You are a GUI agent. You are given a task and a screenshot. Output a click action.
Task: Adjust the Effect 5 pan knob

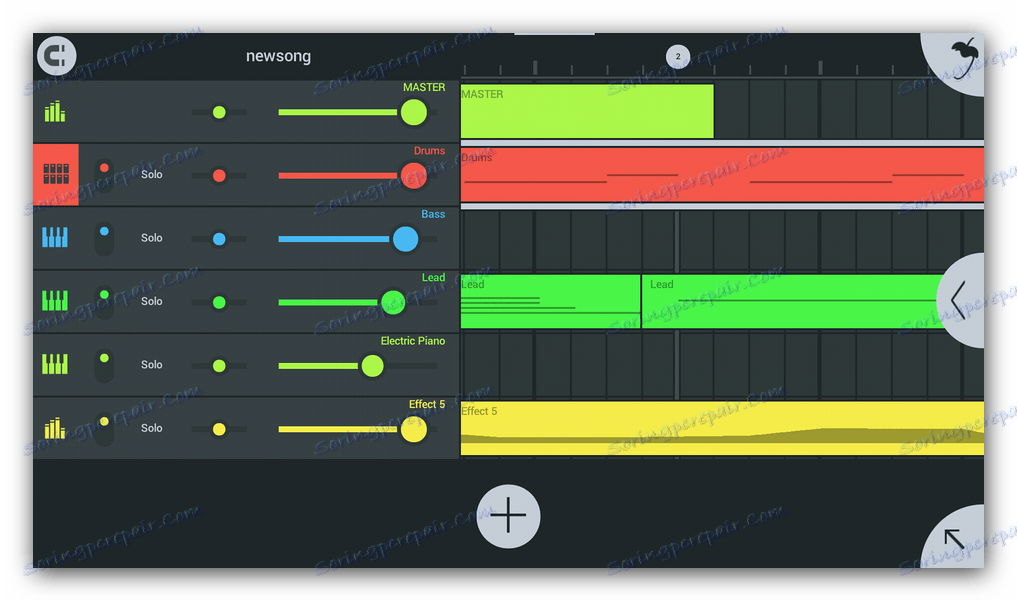(x=219, y=429)
